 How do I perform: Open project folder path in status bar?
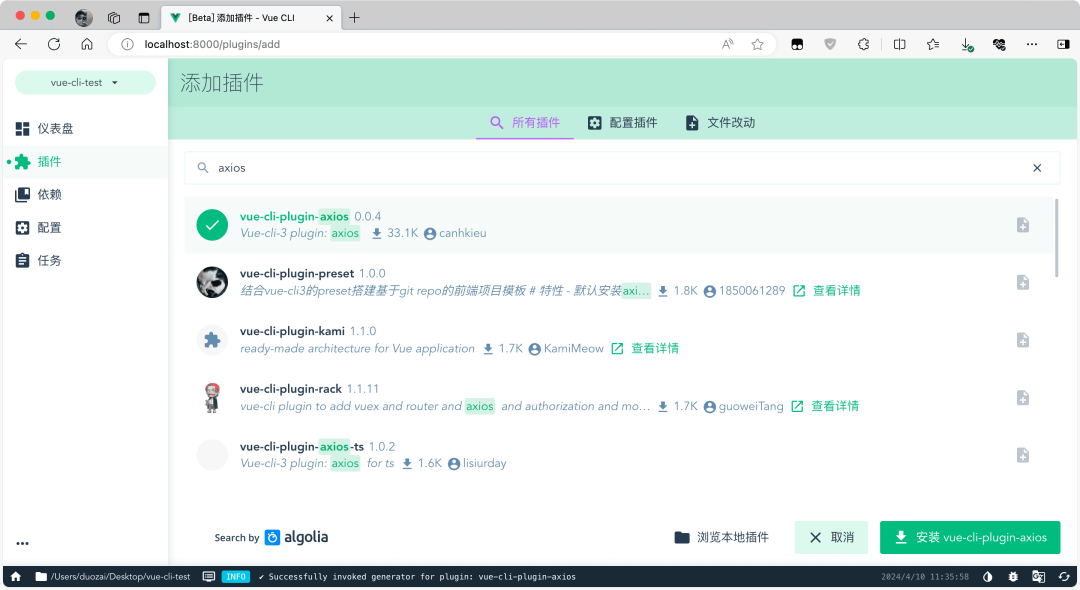(x=113, y=577)
